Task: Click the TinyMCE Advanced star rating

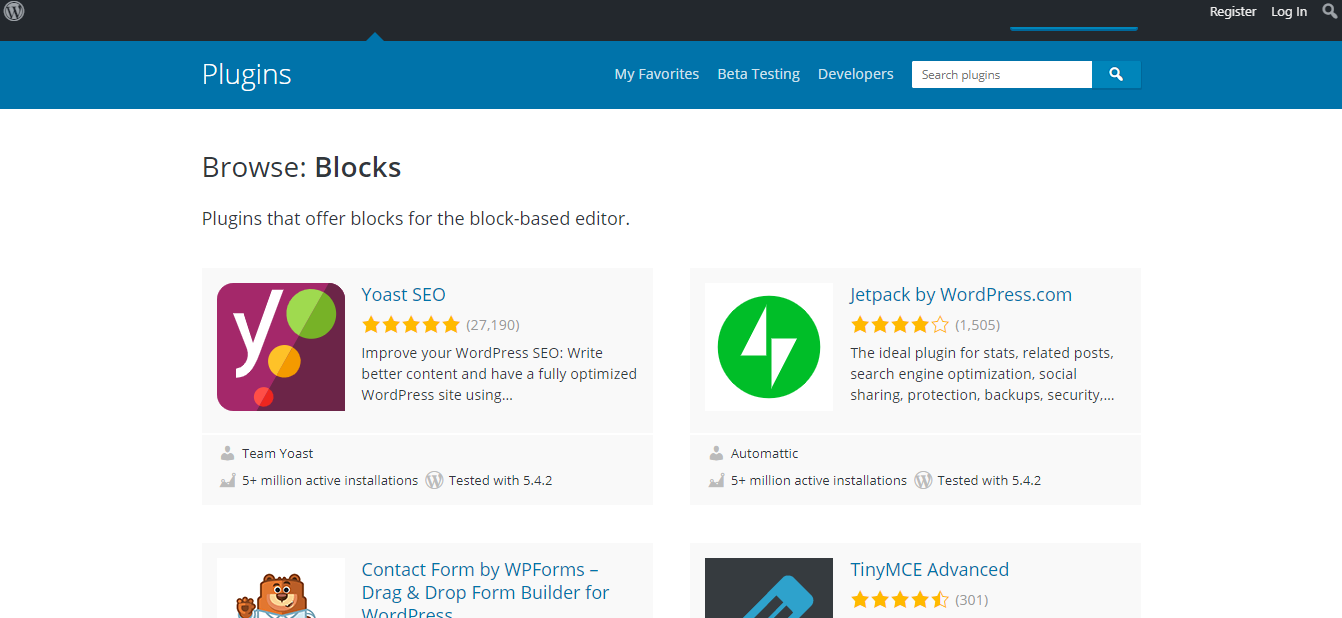Action: (900, 600)
